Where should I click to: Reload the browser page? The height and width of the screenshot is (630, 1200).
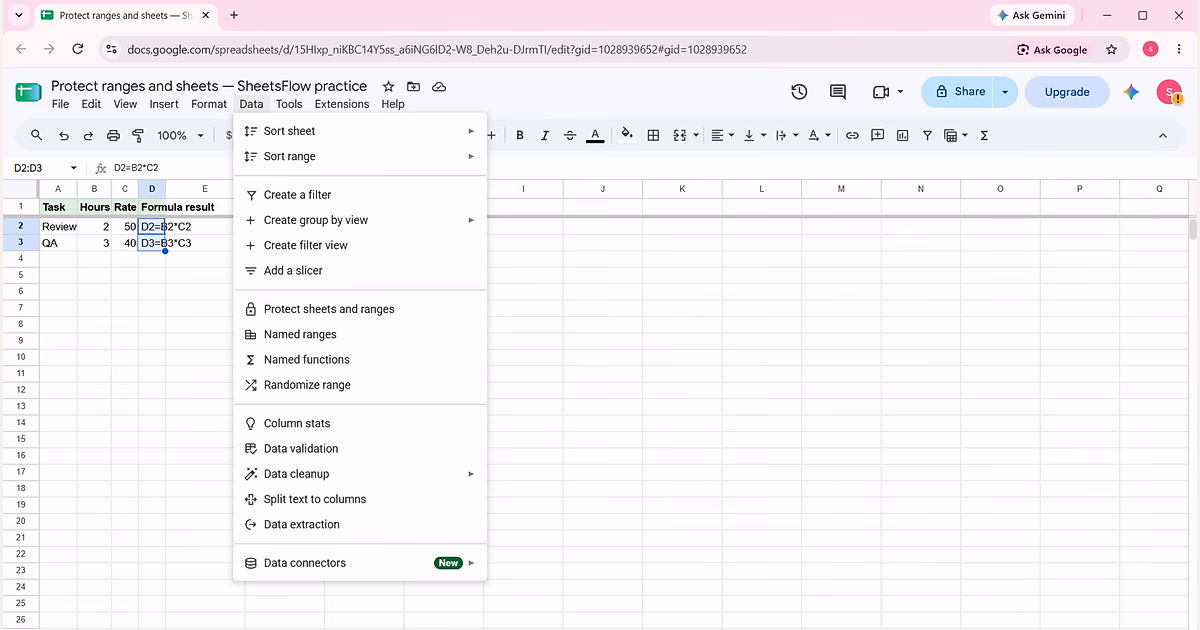click(x=78, y=49)
